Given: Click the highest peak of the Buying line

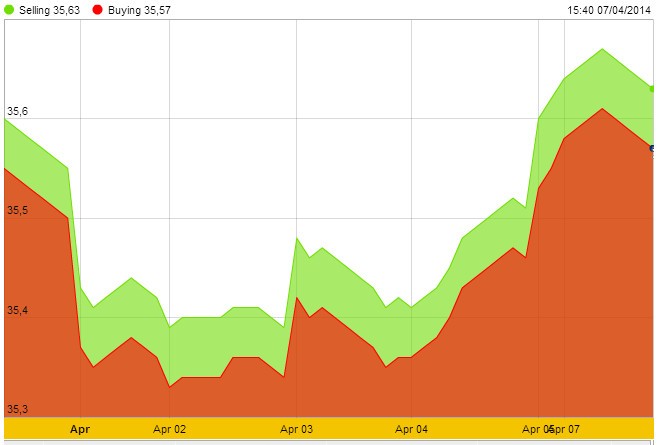Looking at the screenshot, I should [602, 108].
